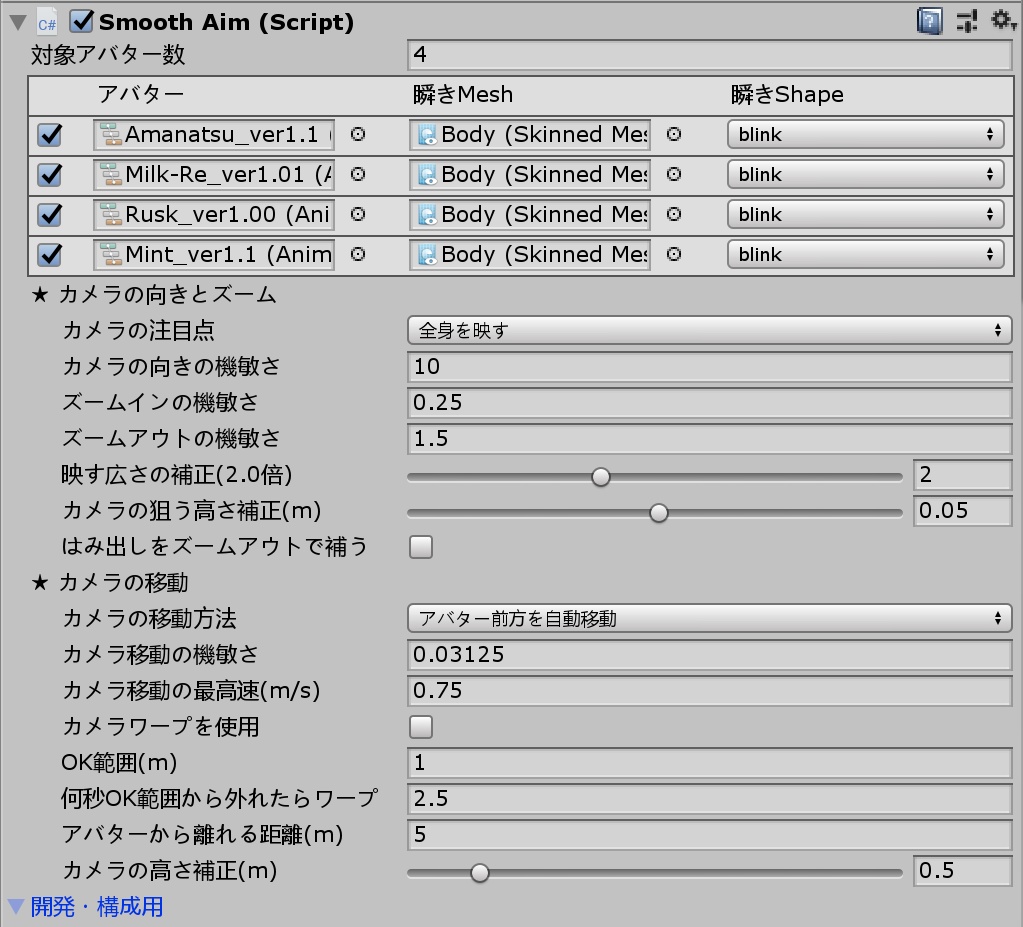Enable the カメラワープを使用 checkbox
1023x927 pixels.
click(420, 727)
